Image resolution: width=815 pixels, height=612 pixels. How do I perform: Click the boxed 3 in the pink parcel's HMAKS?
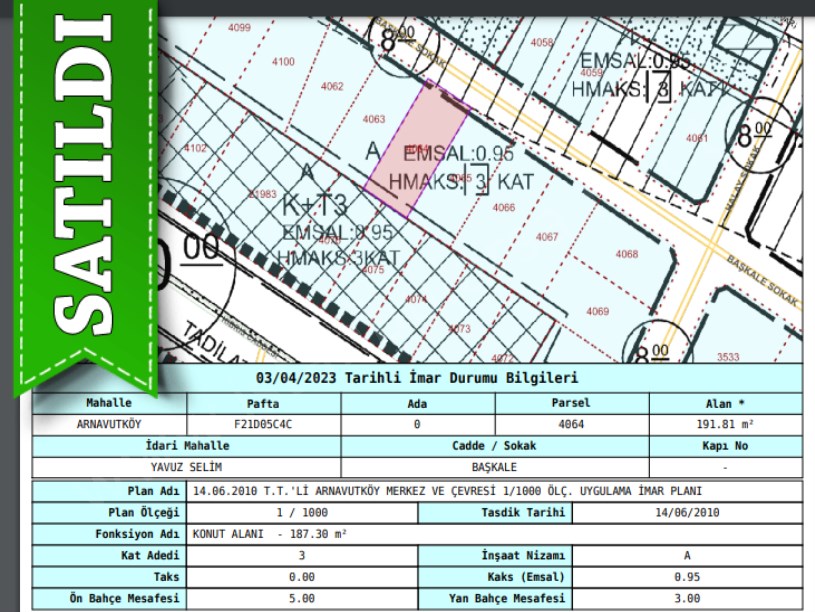coord(479,182)
